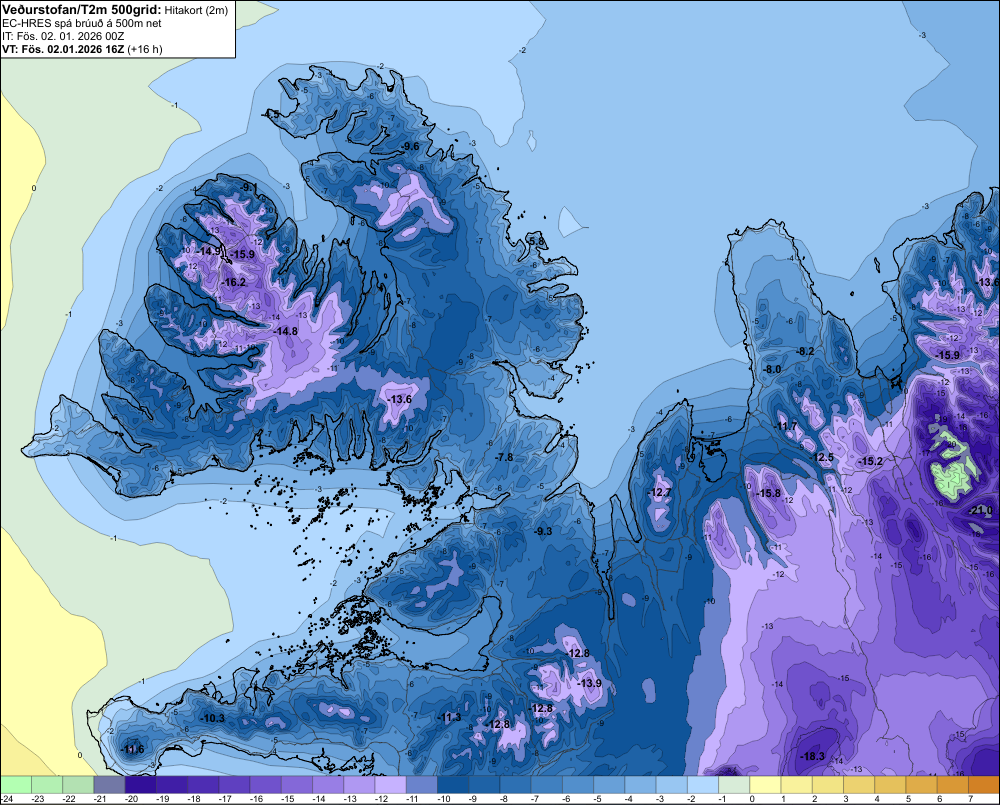The image size is (1000, 805).
Task: Click the legend tick label '-5'
Action: (598, 799)
